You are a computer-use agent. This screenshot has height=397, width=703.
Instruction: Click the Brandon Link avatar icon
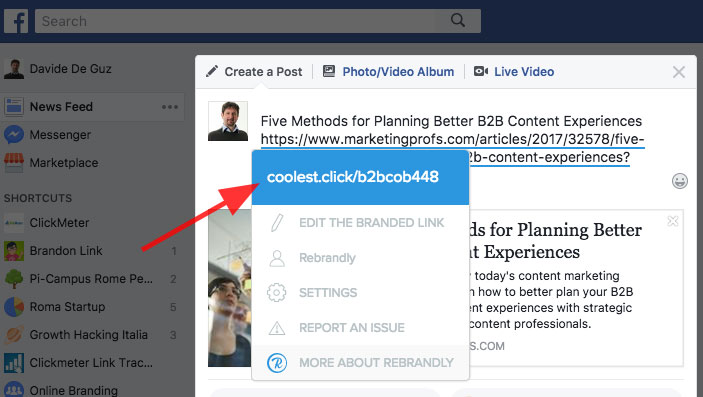coord(14,251)
